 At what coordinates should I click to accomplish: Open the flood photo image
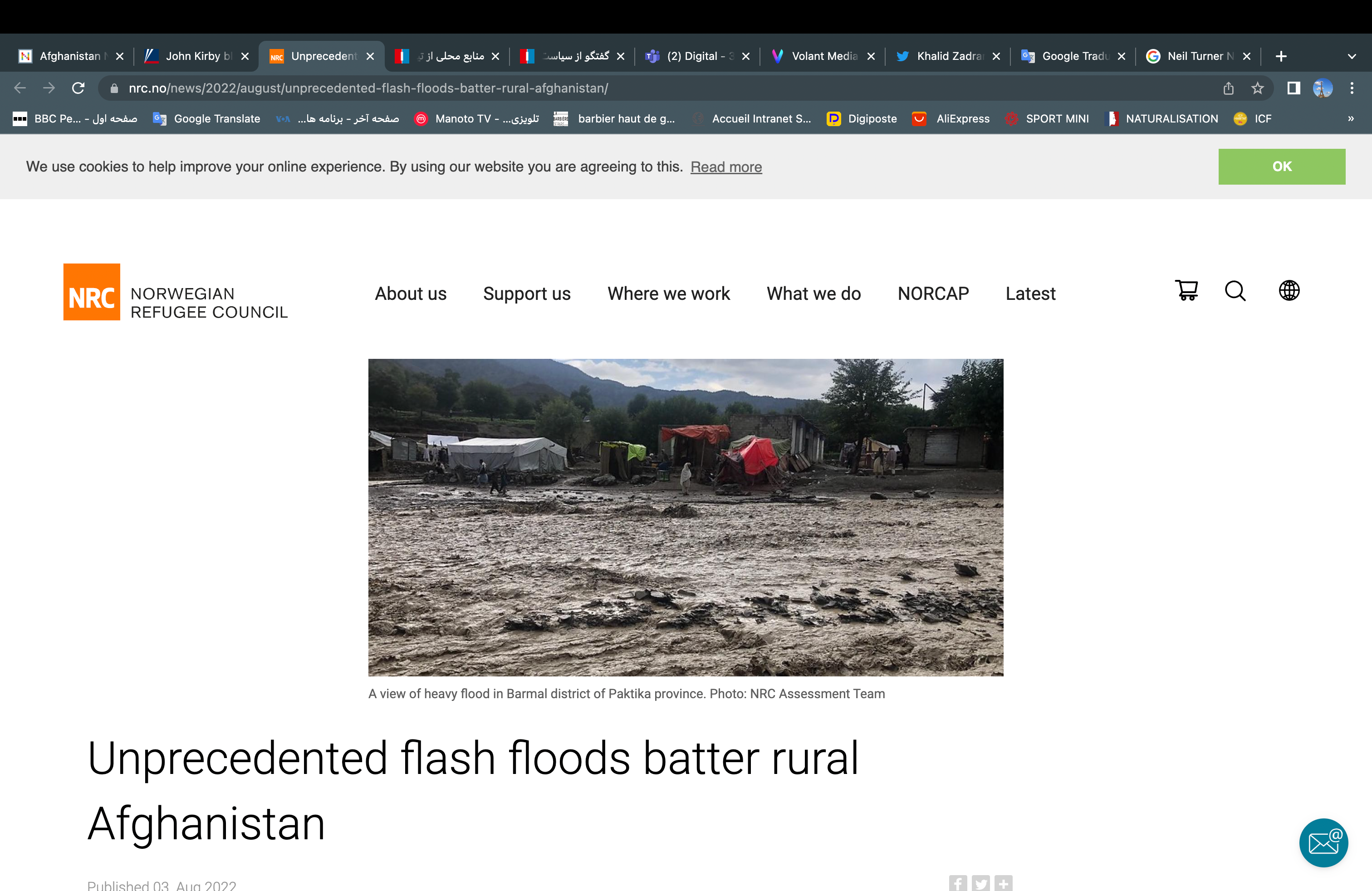tap(686, 517)
